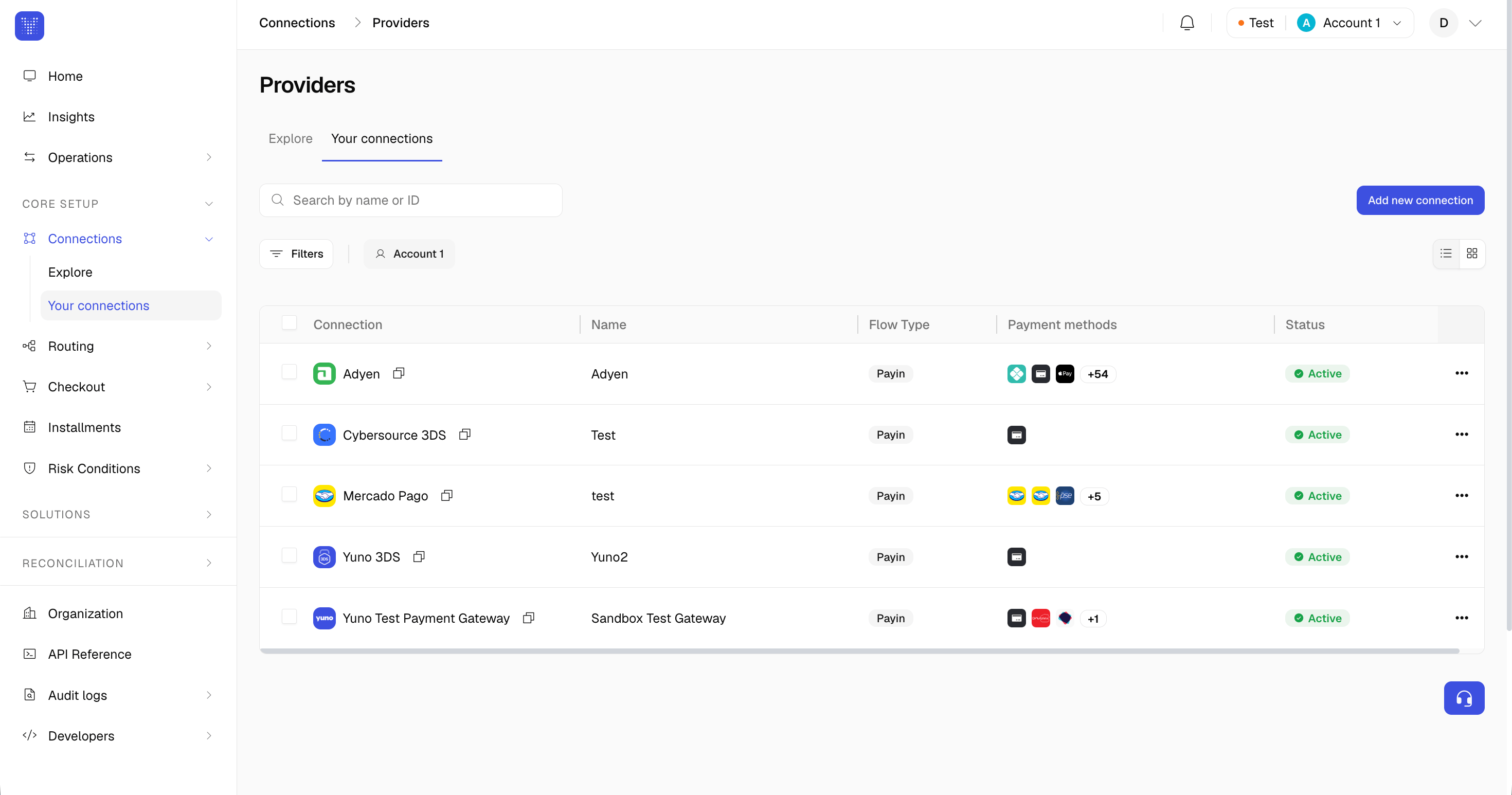Copy the Yuno 3DS connection ID icon
Viewport: 1512px width, 795px height.
click(419, 556)
